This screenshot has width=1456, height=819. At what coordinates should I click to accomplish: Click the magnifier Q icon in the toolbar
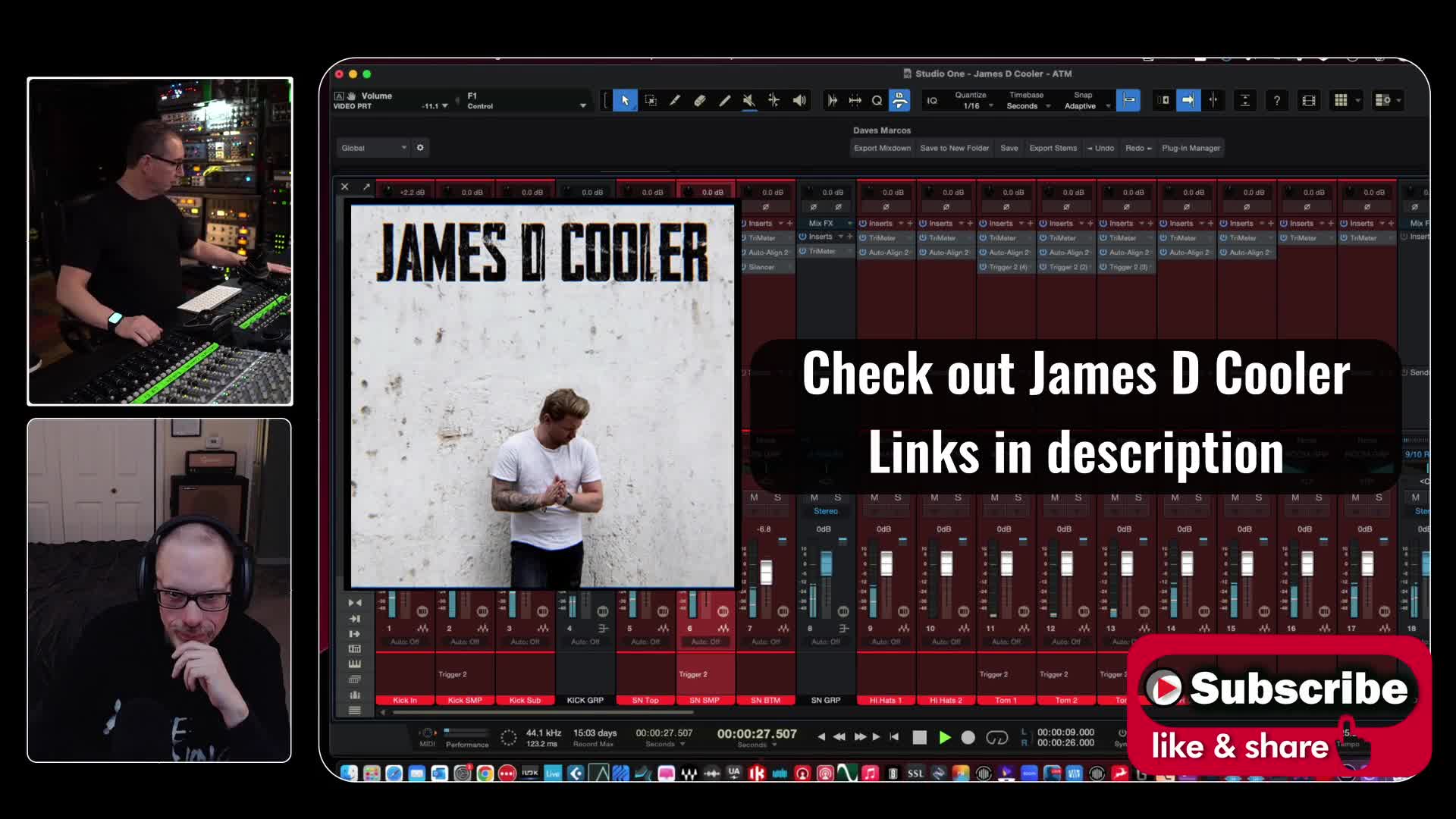[877, 100]
